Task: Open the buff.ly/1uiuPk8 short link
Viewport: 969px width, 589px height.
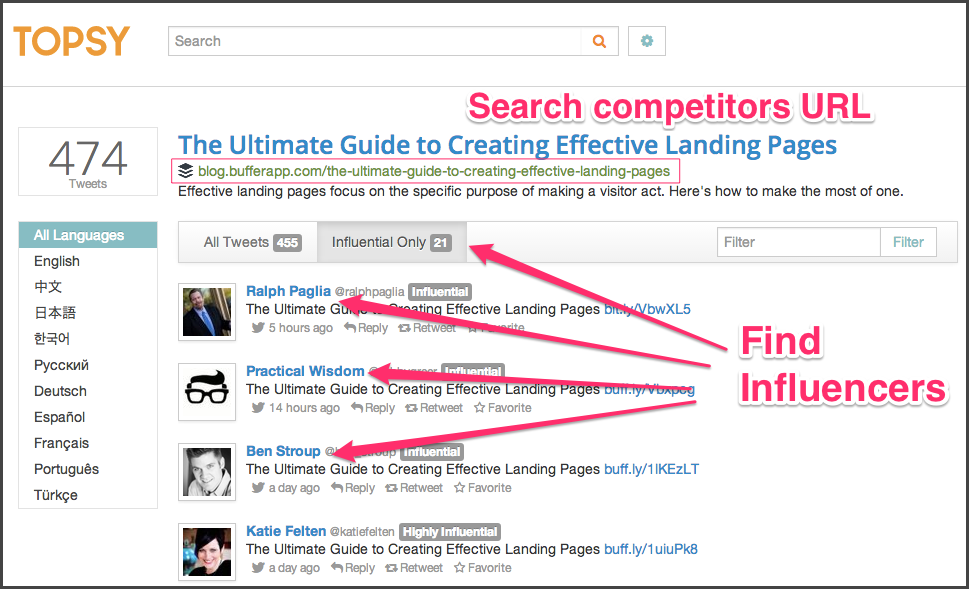Action: click(651, 549)
